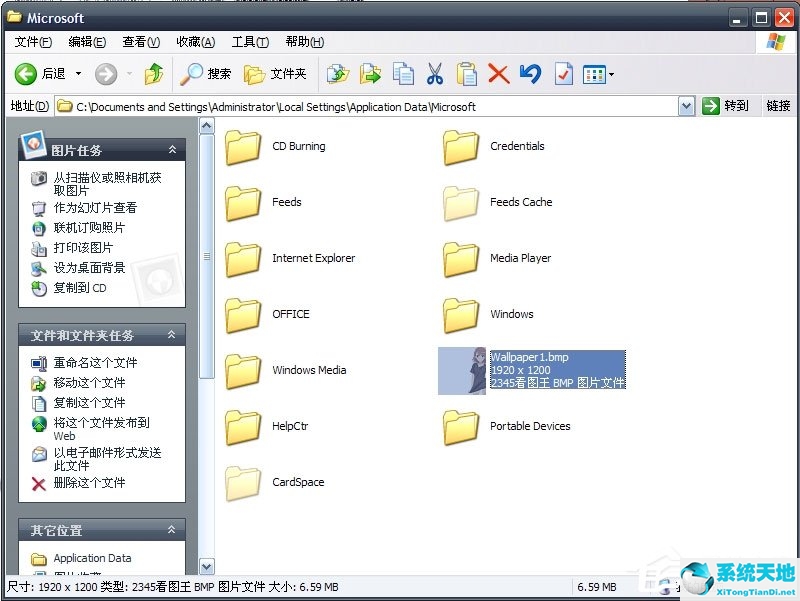The image size is (800, 601).
Task: Click the Copy toolbar icon
Action: click(x=403, y=73)
